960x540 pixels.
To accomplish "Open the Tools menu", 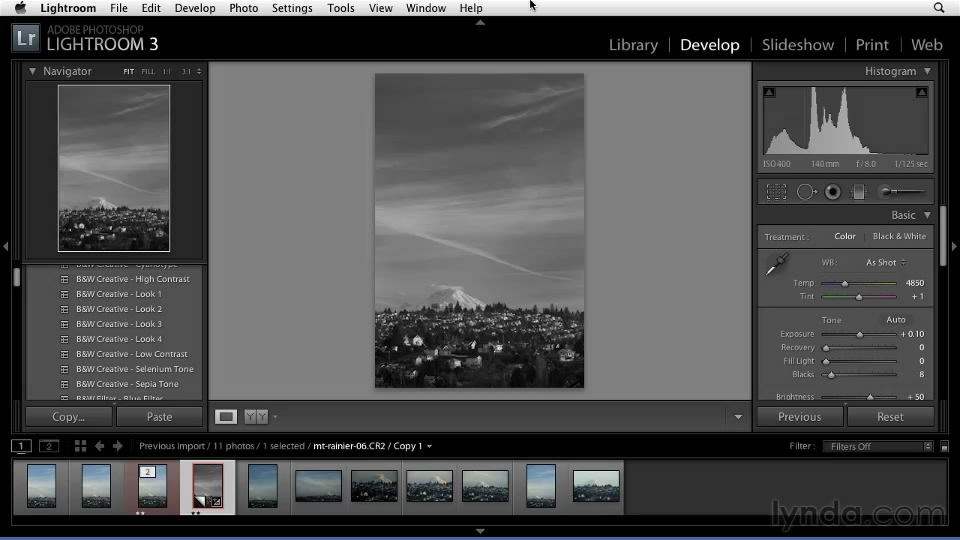I will tap(340, 8).
